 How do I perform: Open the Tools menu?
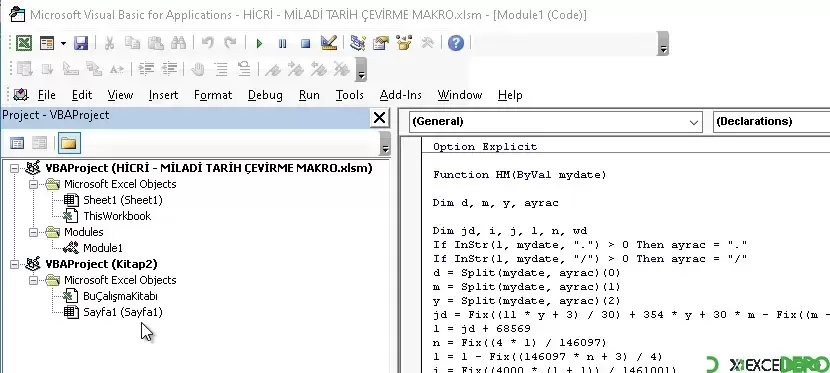click(x=349, y=95)
